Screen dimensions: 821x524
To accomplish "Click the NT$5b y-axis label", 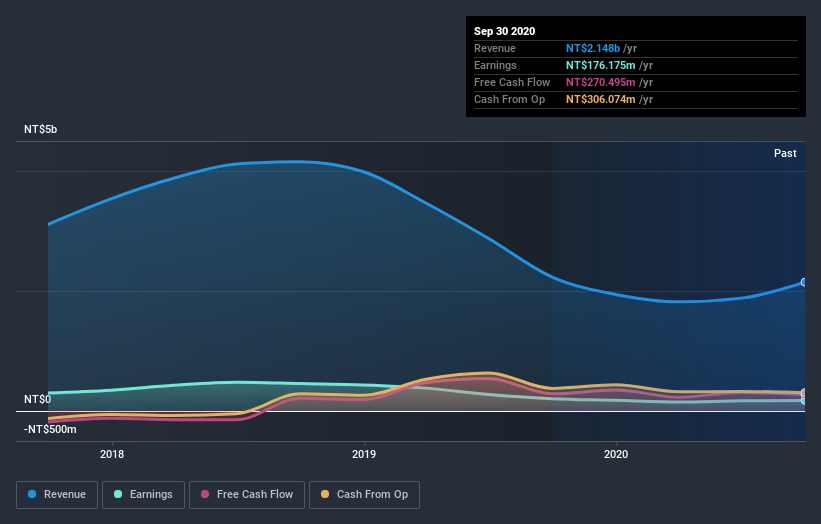I will (40, 129).
